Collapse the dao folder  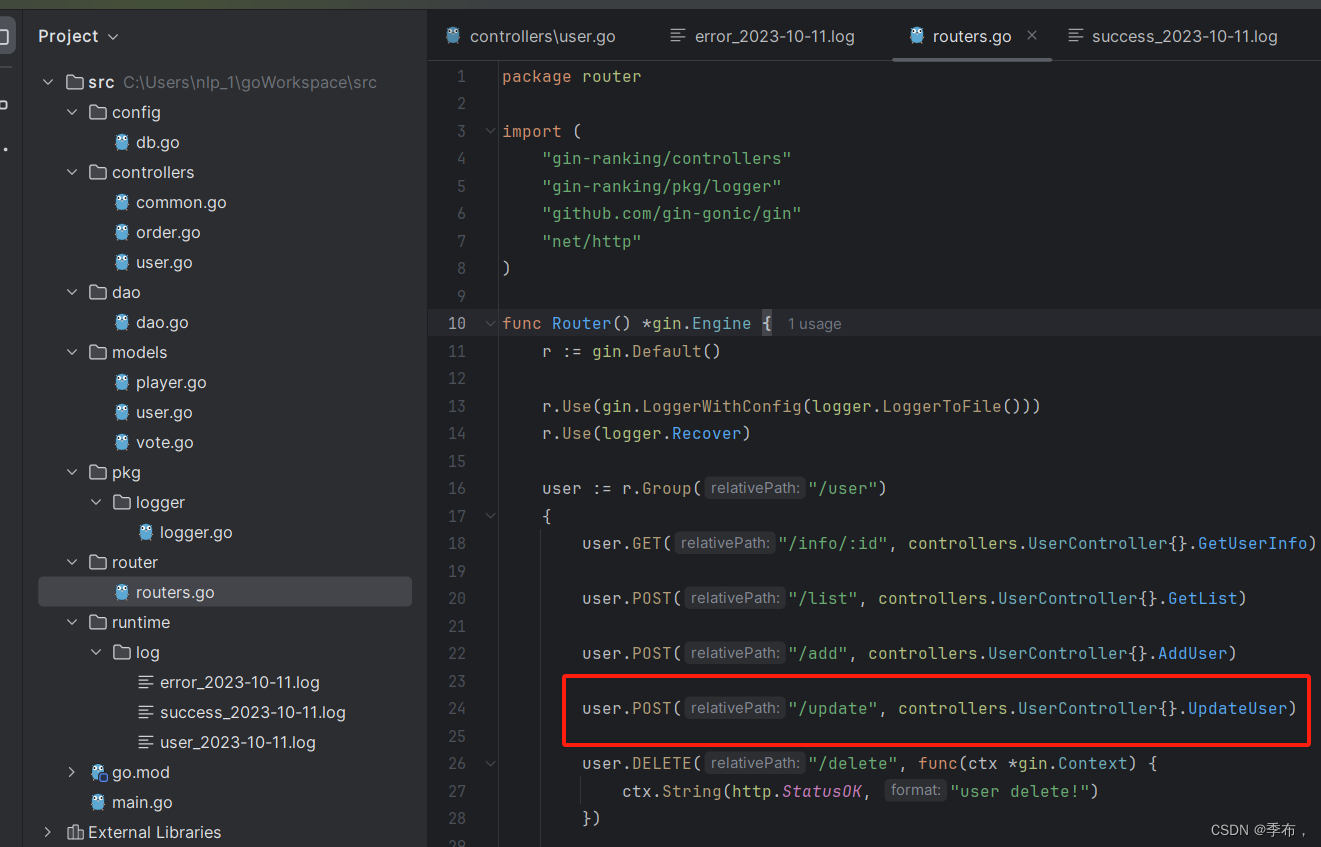72,292
